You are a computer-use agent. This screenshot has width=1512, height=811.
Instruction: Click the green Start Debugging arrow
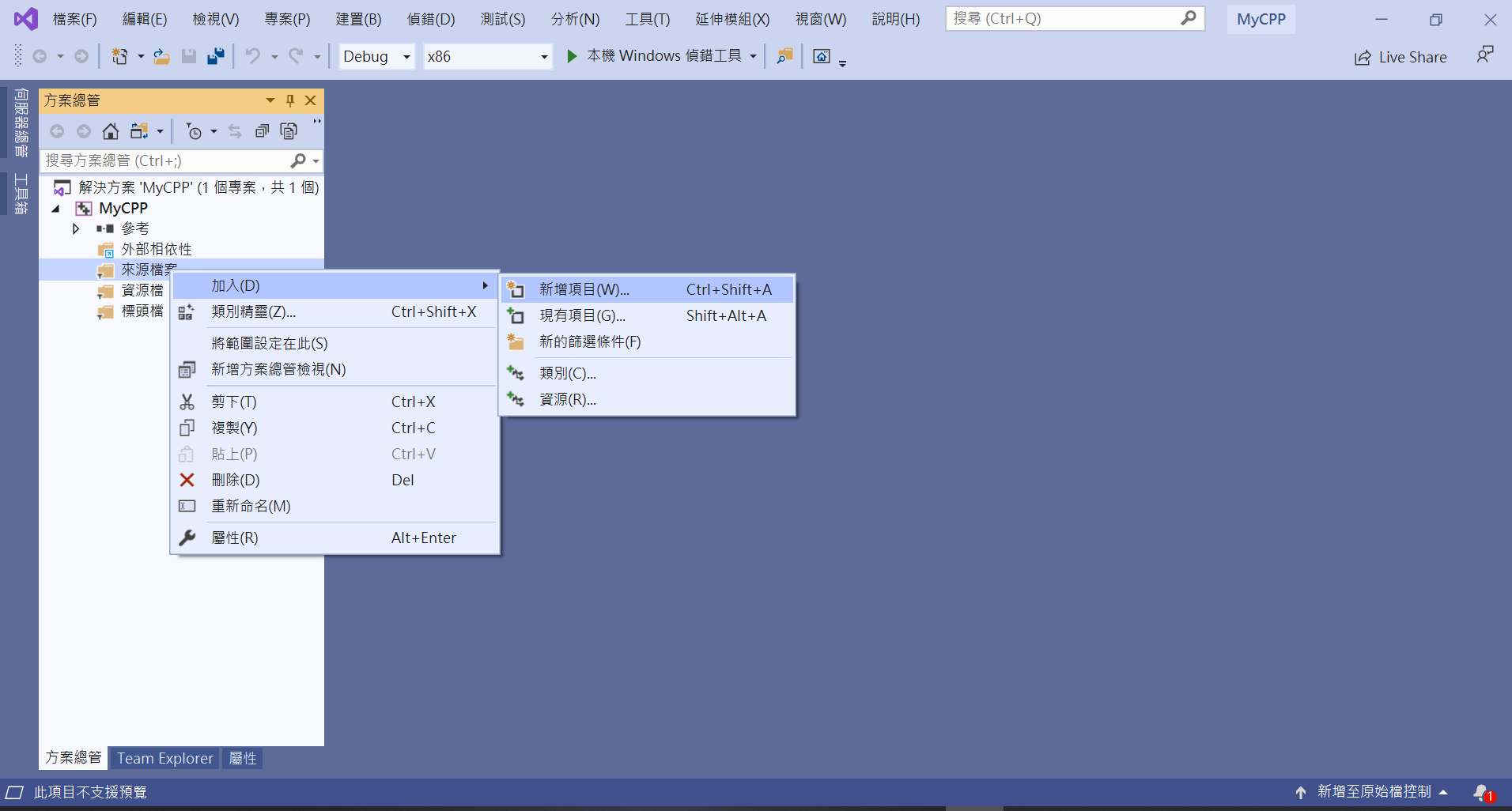(x=572, y=56)
